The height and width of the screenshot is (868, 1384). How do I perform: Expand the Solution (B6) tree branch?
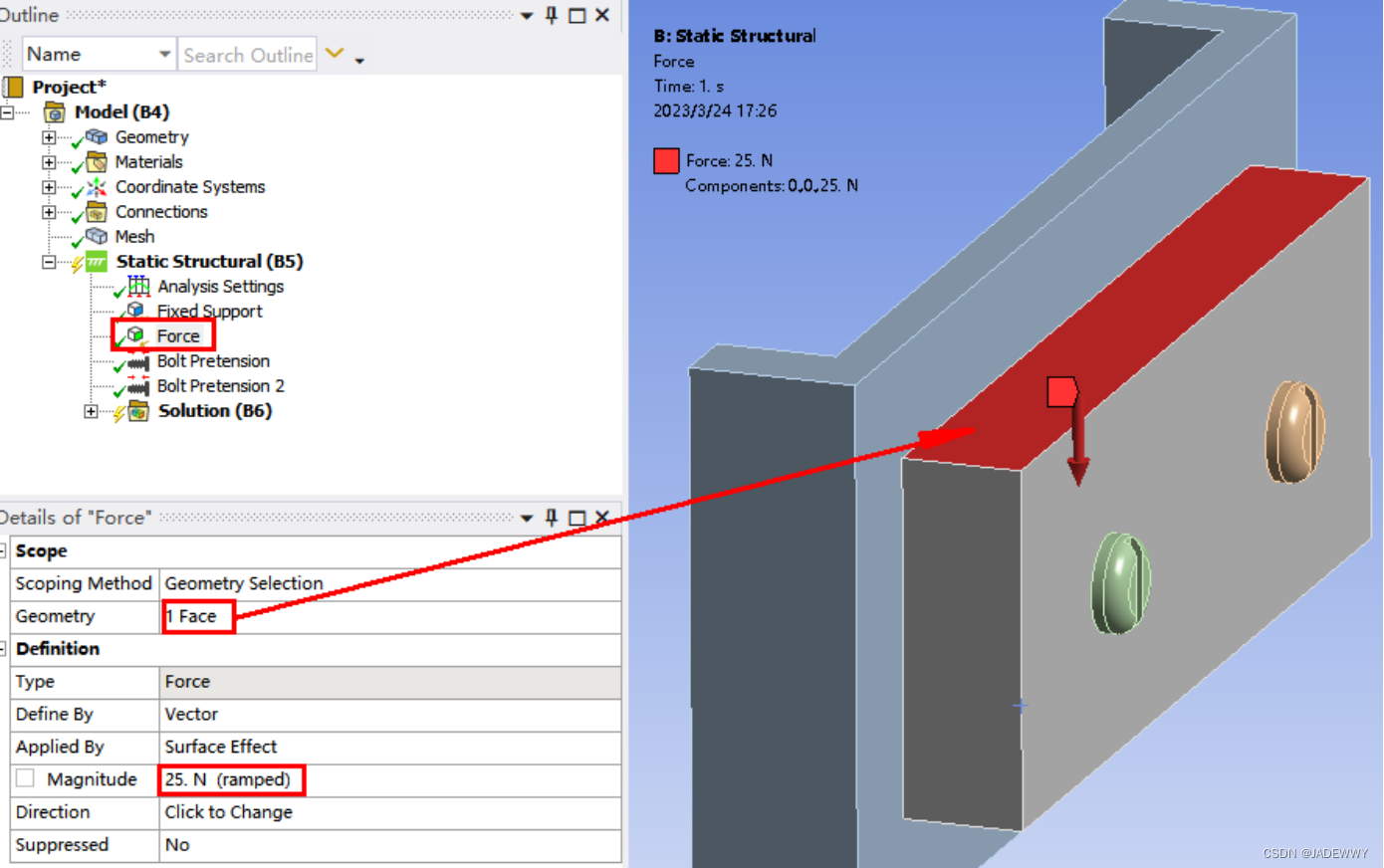(92, 410)
